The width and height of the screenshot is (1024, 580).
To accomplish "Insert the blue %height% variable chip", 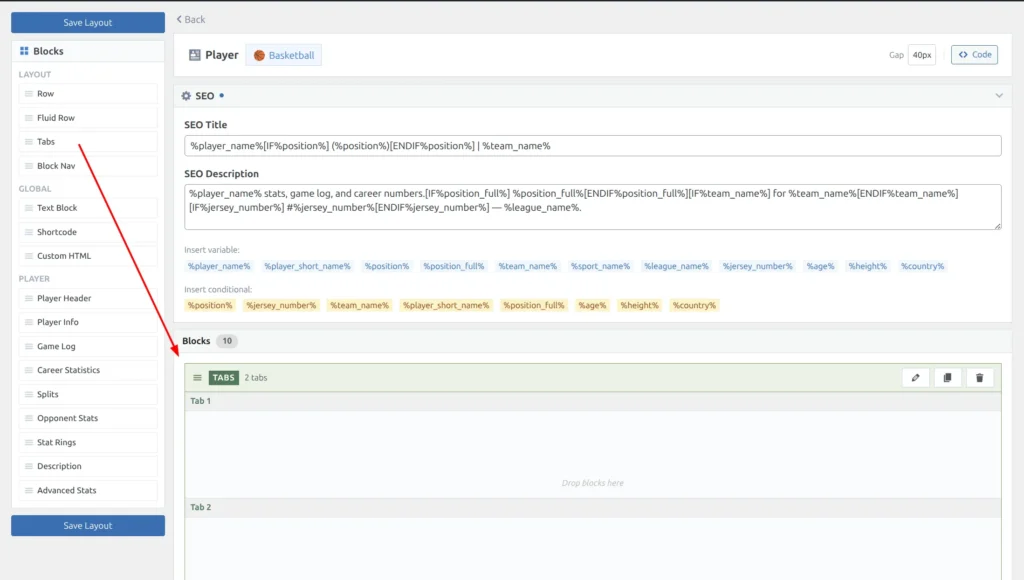I will pyautogui.click(x=867, y=266).
